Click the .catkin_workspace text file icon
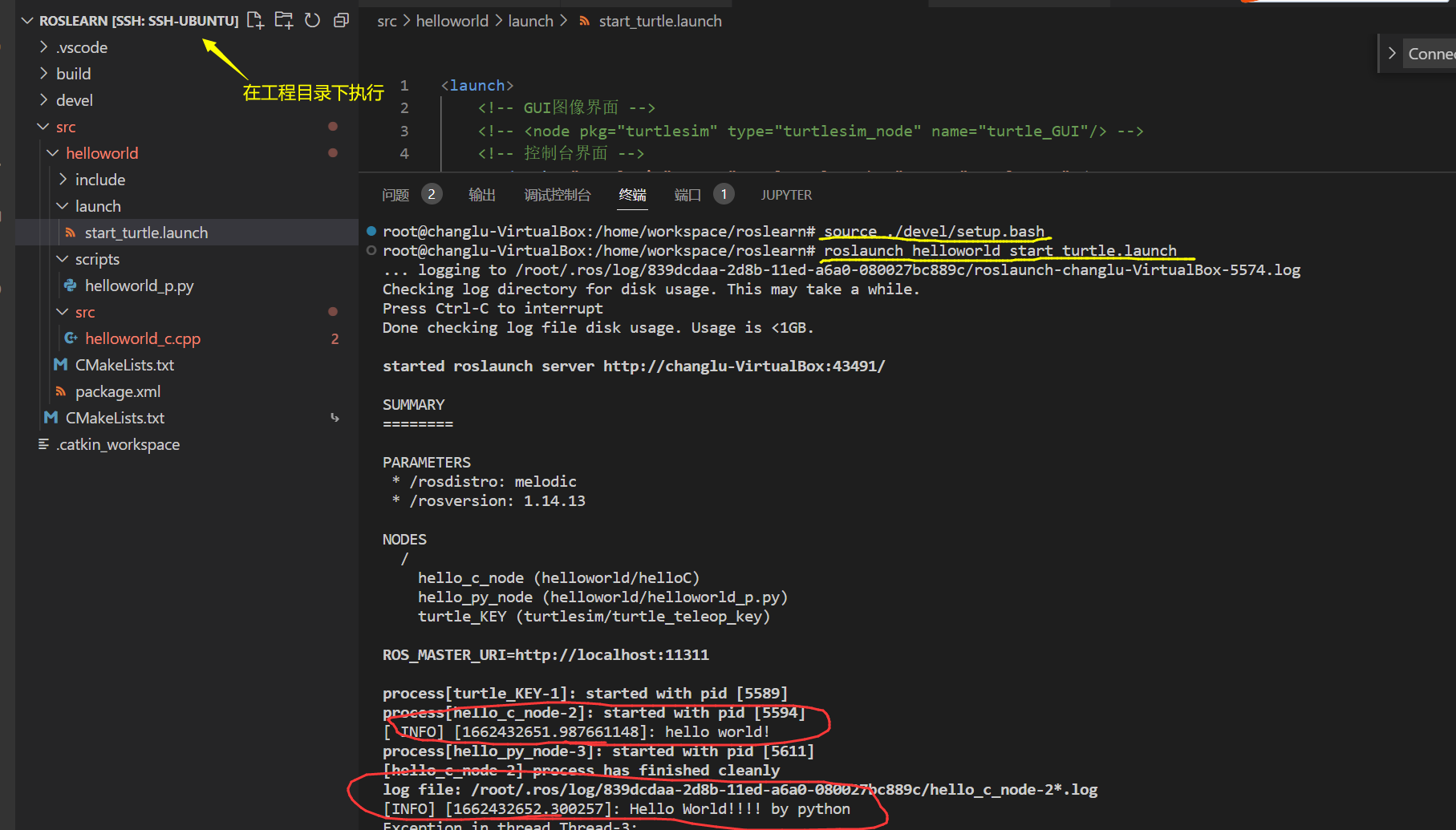 43,444
